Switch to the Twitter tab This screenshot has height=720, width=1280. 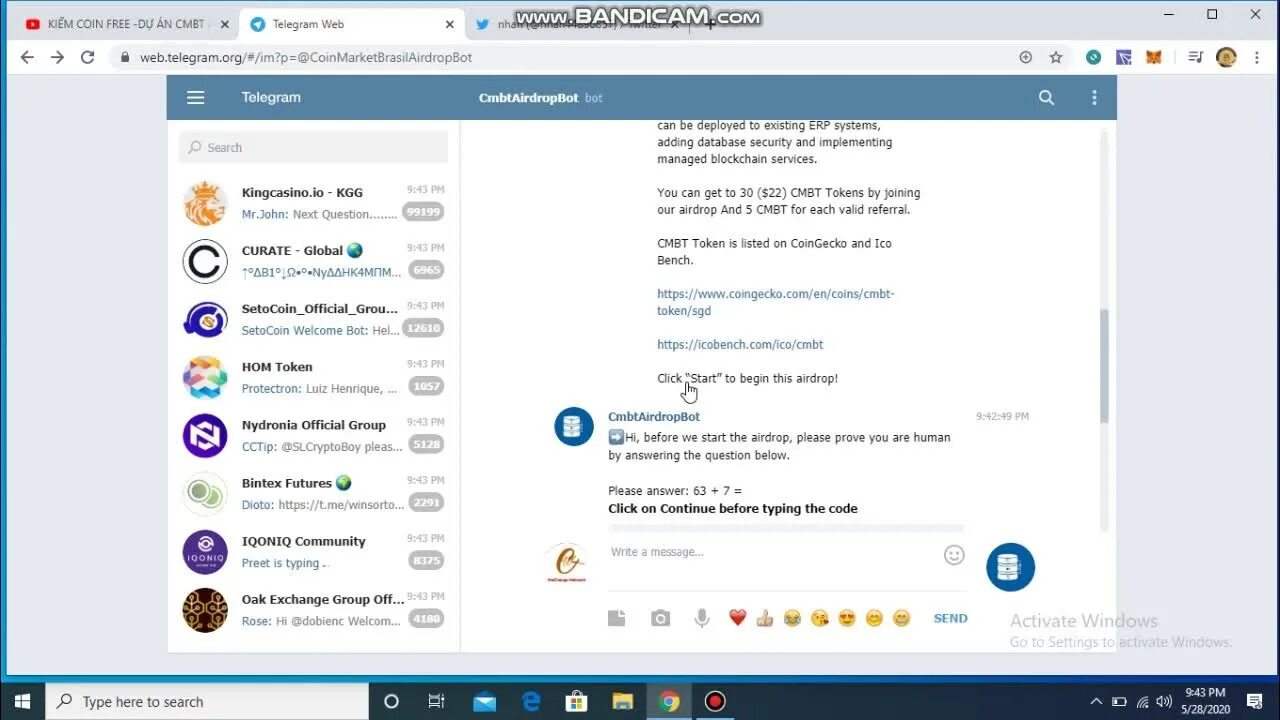(x=575, y=24)
